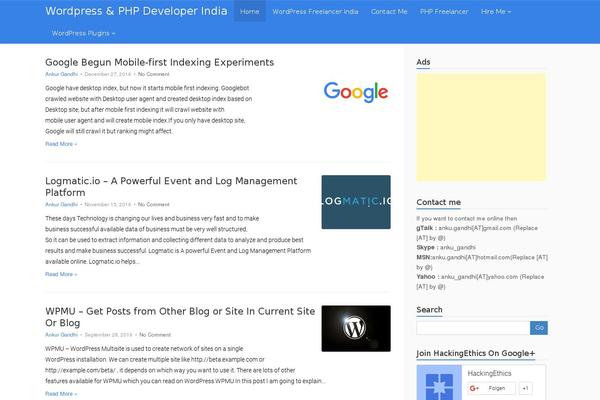Click the Skype anku_gandhi contact line
Screen dimensions: 600x400
pyautogui.click(x=446, y=247)
